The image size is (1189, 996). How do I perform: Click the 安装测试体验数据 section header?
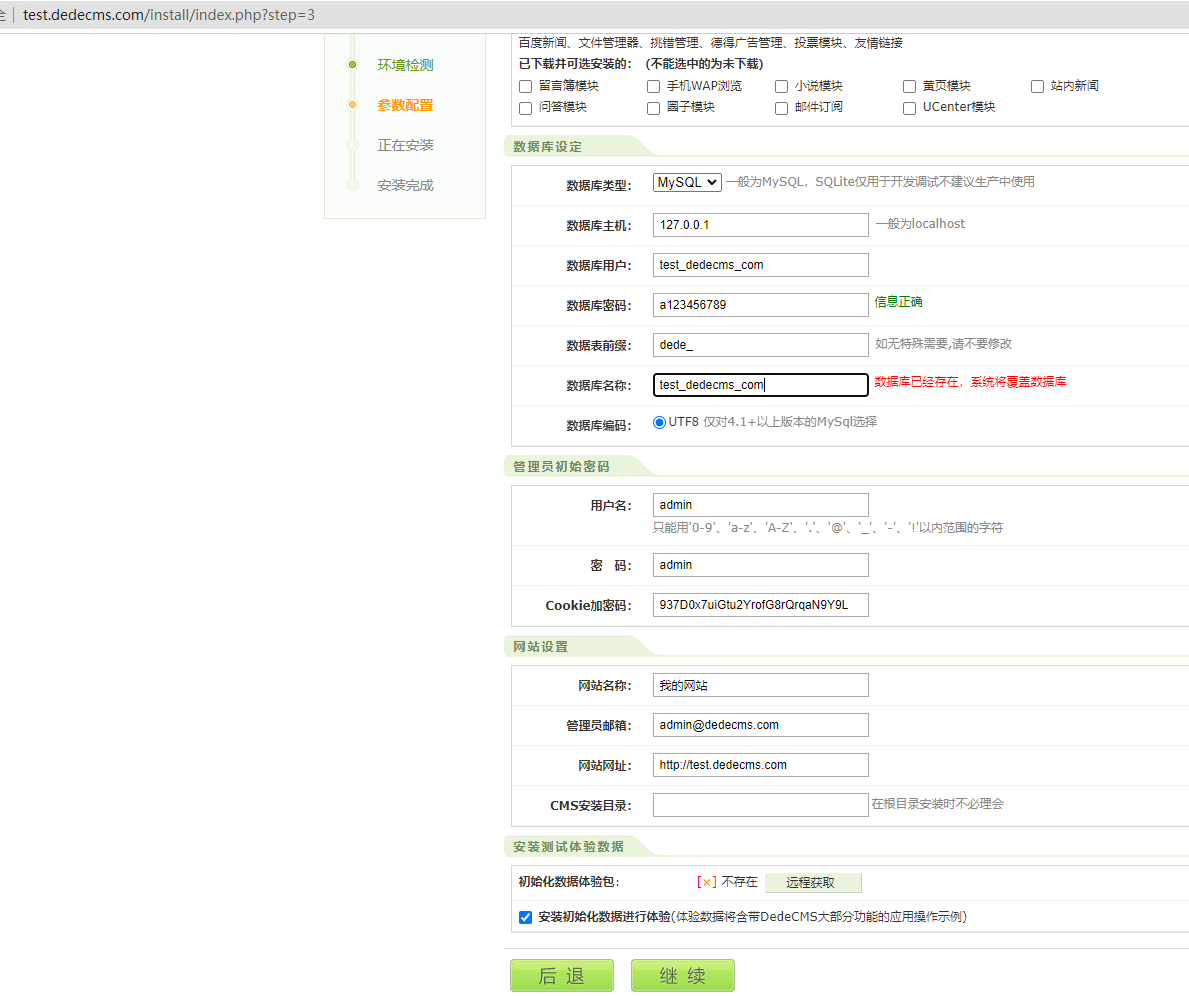point(568,847)
